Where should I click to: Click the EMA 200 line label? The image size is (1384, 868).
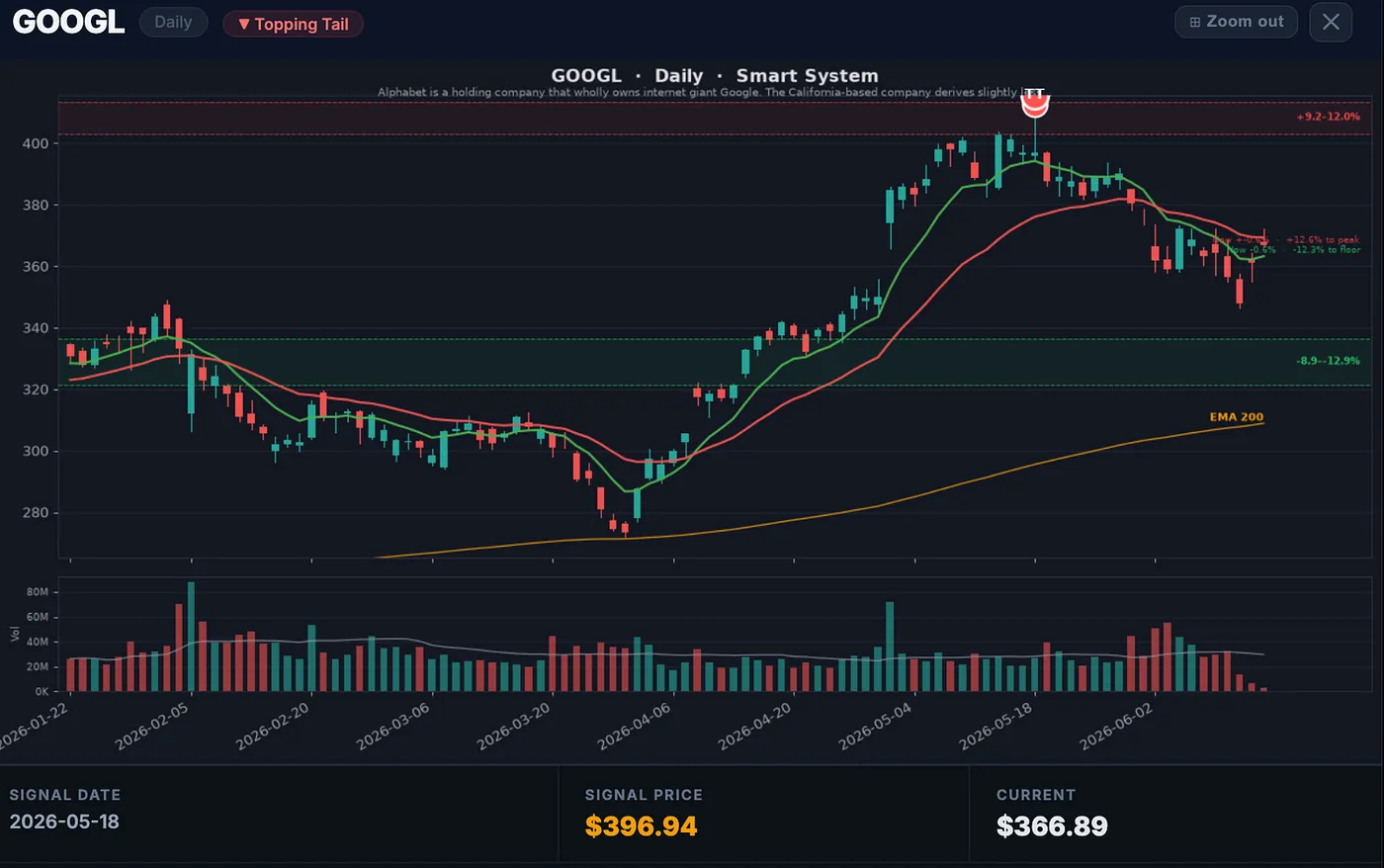(1237, 417)
